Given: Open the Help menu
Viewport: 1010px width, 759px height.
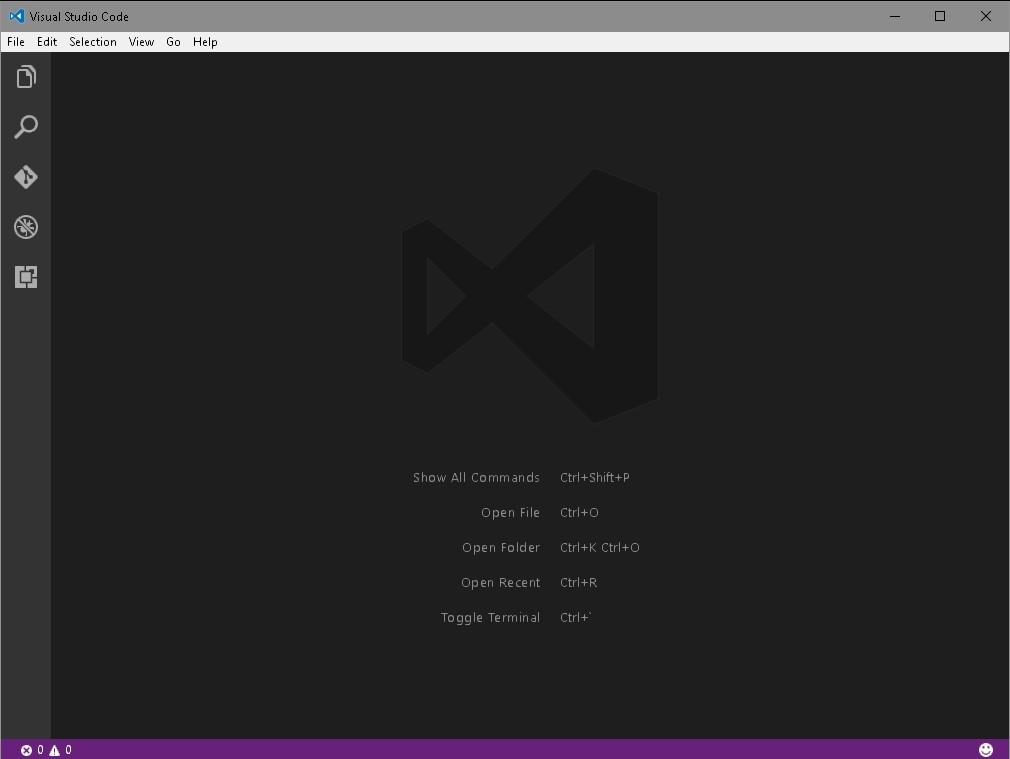Looking at the screenshot, I should click(x=205, y=42).
